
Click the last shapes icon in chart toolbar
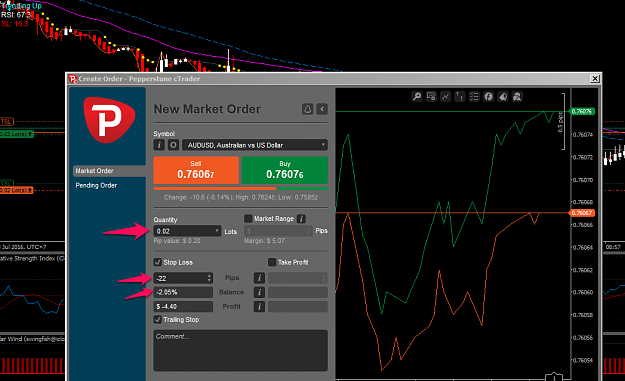[517, 96]
